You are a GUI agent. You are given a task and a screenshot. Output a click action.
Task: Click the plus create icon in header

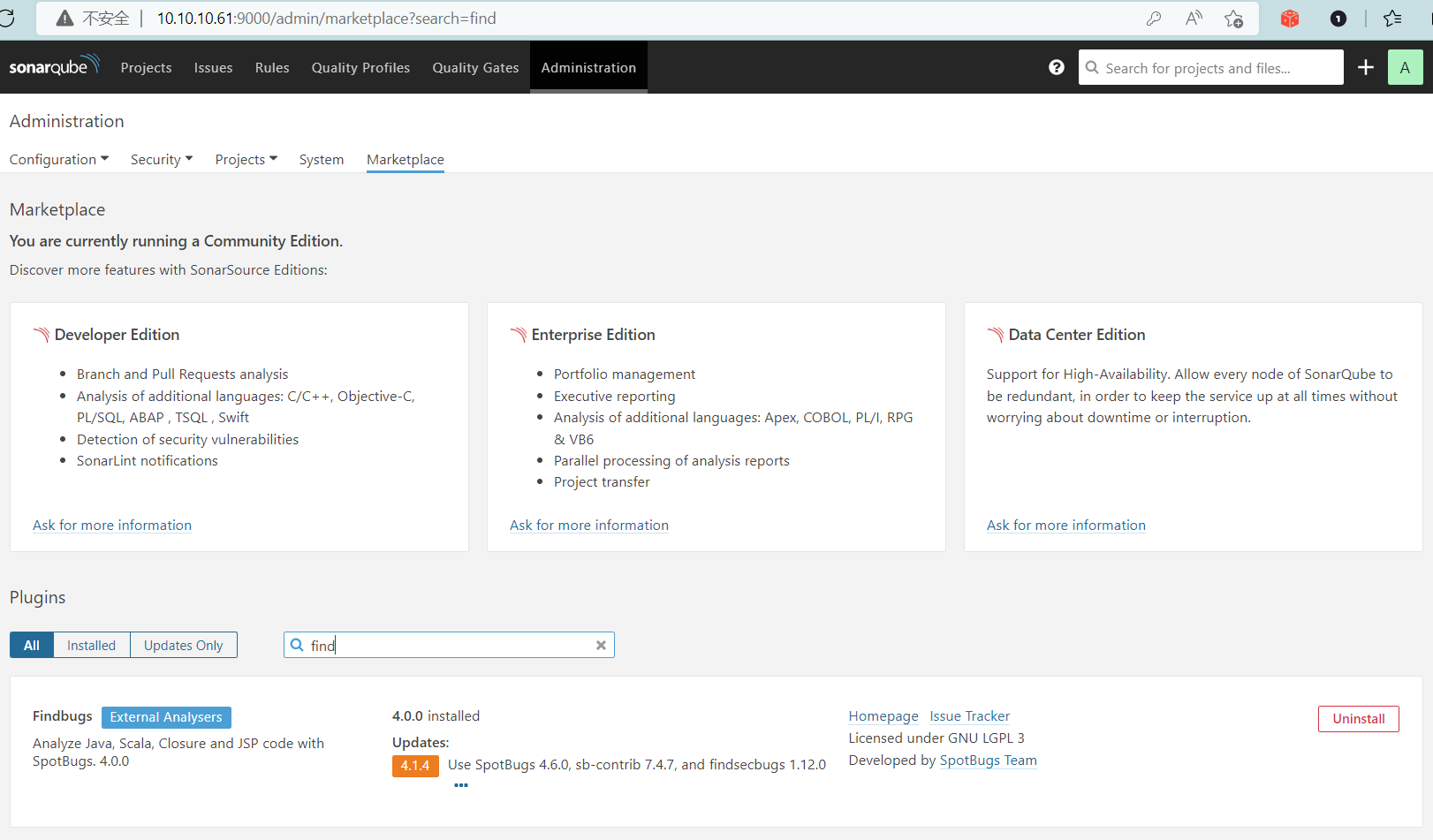point(1366,67)
